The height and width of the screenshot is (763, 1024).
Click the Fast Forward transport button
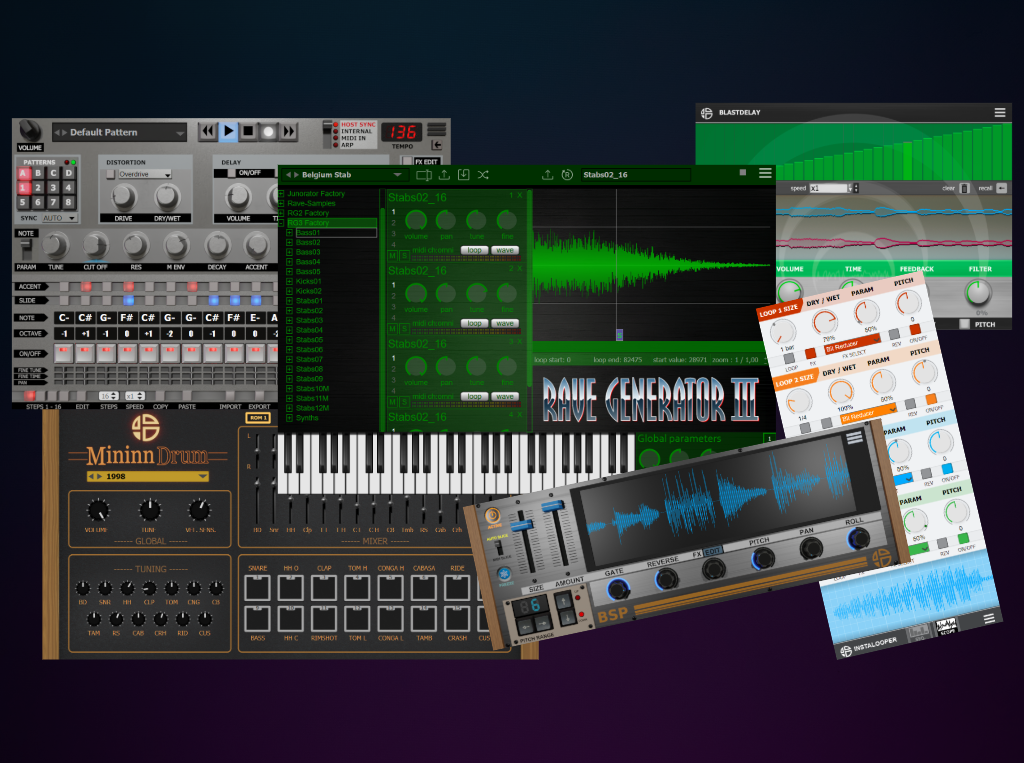(289, 131)
